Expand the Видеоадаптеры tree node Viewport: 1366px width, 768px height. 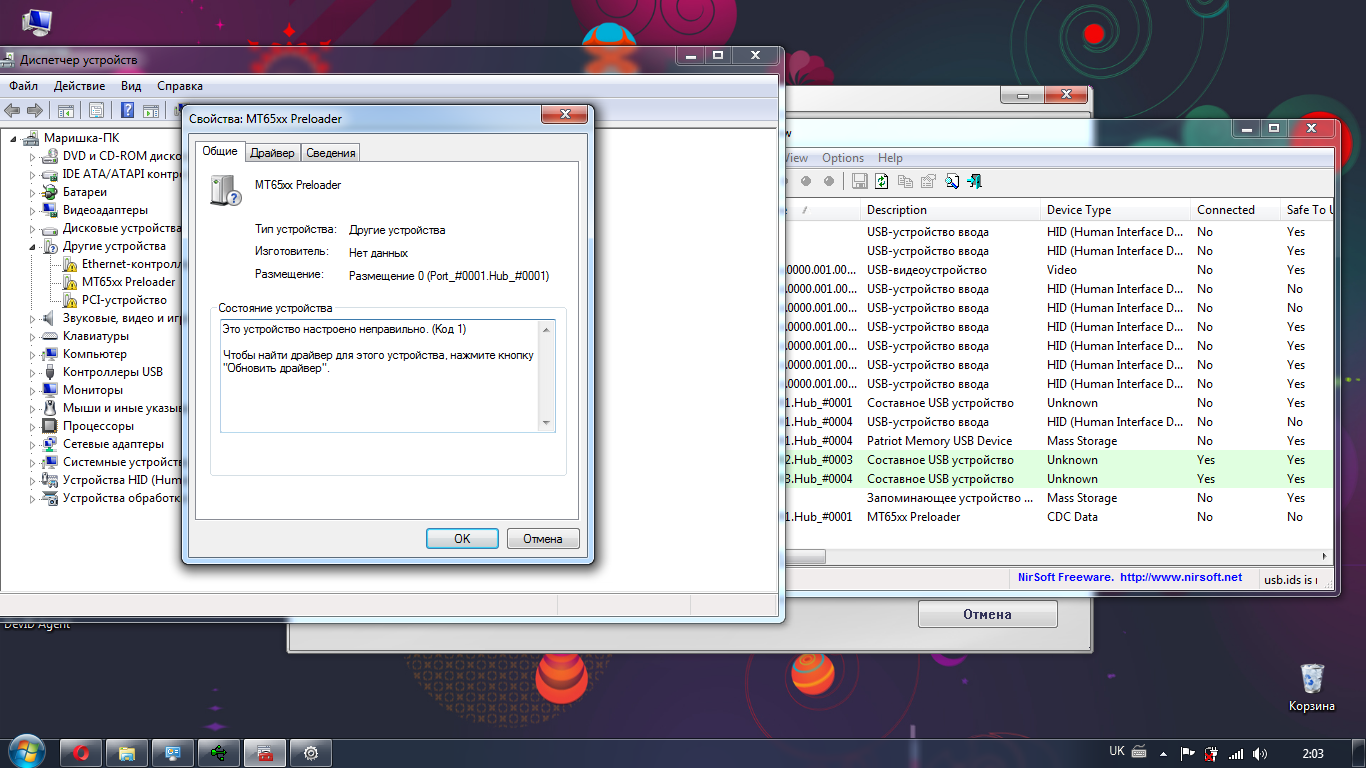click(32, 211)
